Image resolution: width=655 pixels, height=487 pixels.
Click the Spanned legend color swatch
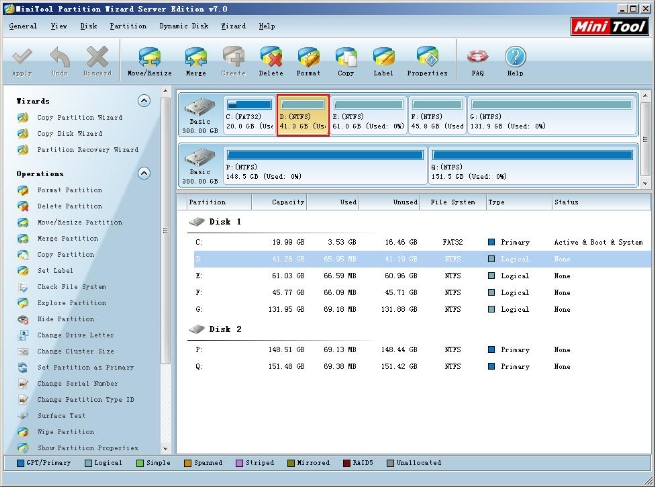pos(188,463)
